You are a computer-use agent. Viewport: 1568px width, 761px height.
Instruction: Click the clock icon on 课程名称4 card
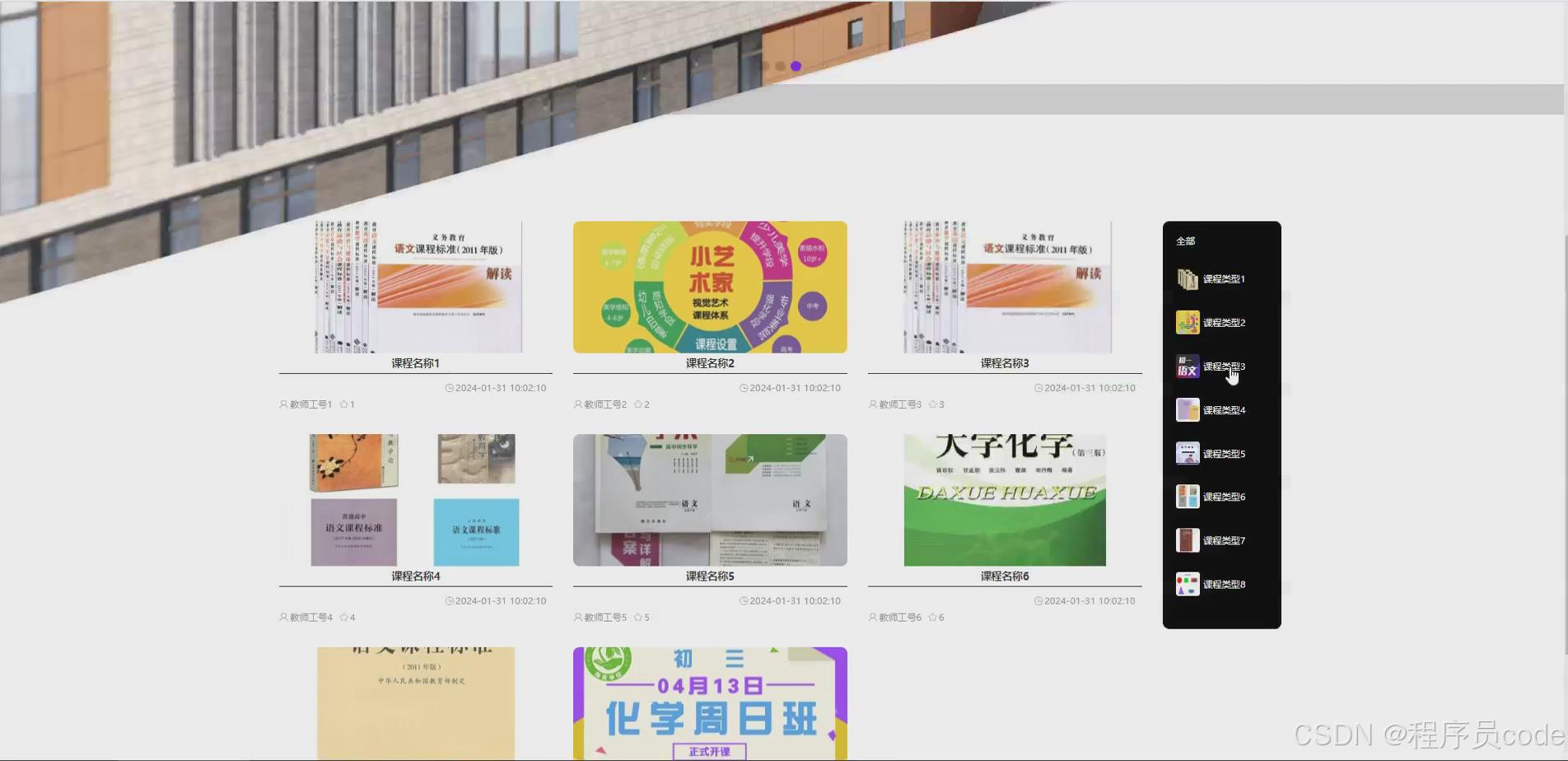(x=449, y=600)
